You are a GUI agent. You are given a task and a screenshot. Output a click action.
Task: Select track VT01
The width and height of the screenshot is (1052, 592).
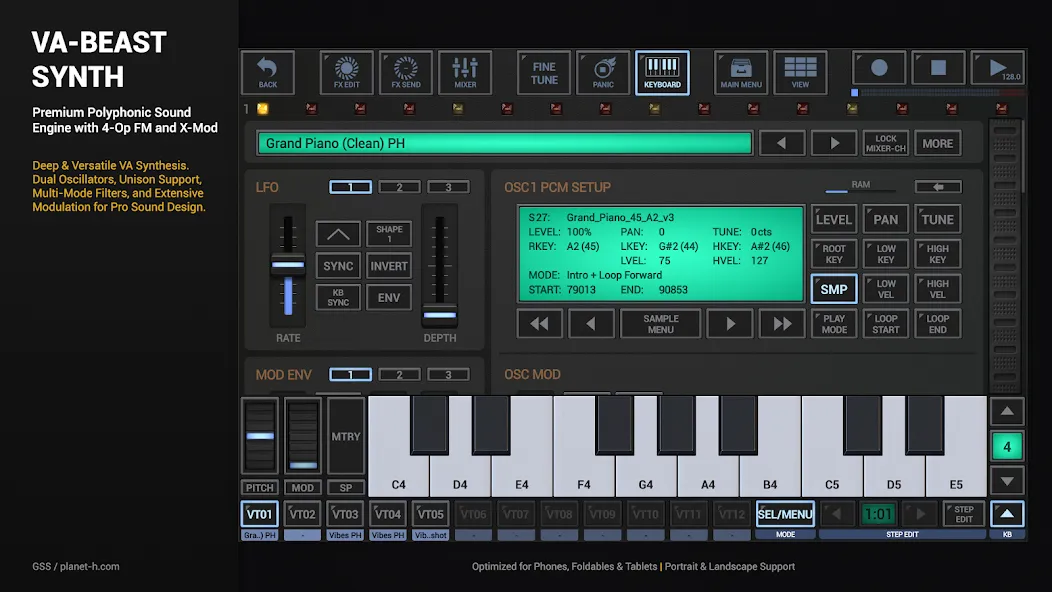[x=260, y=514]
